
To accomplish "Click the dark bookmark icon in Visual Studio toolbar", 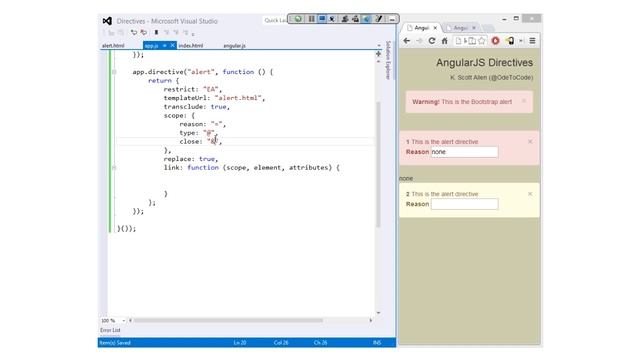I will (x=156, y=32).
